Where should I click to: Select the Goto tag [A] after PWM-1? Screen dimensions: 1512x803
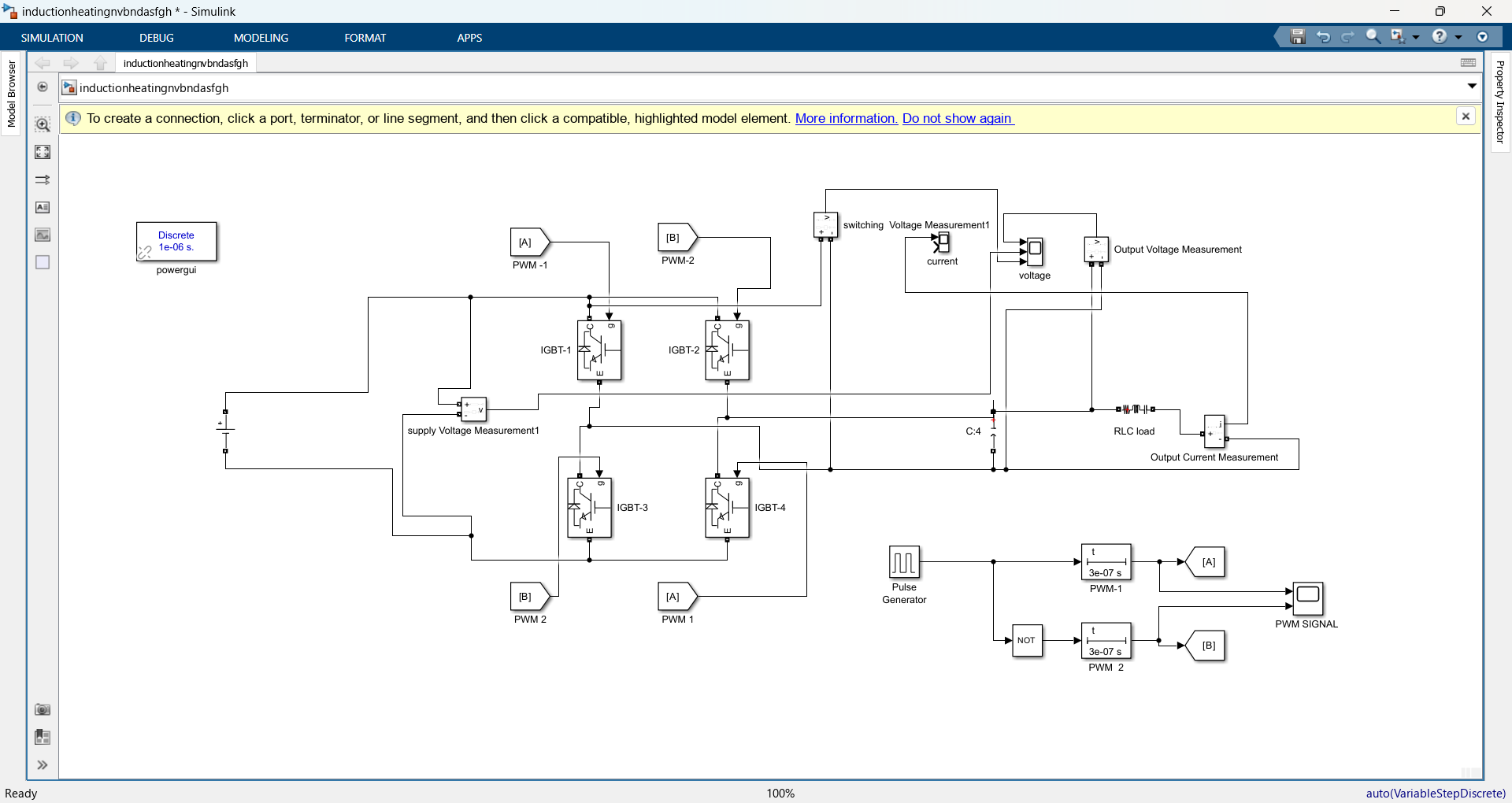click(1205, 562)
